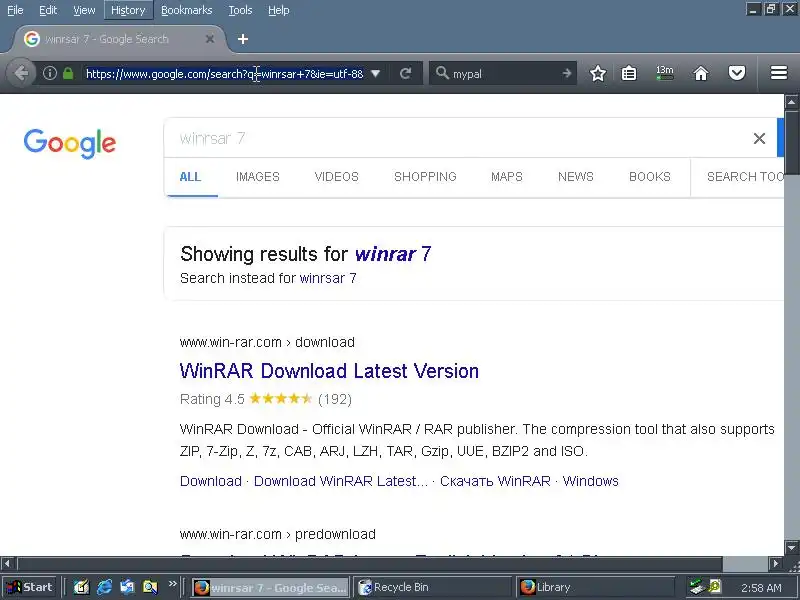This screenshot has width=800, height=600.
Task: Select winrsar 7 Google Search taskbar button
Action: (x=270, y=587)
